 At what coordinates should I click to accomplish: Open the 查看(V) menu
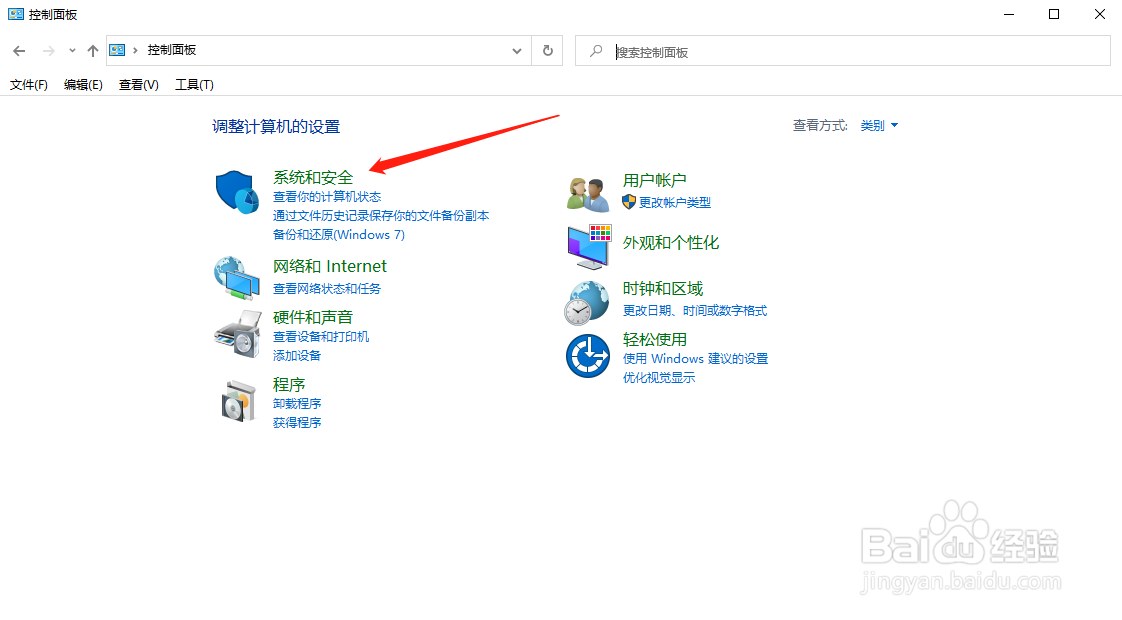pos(138,84)
